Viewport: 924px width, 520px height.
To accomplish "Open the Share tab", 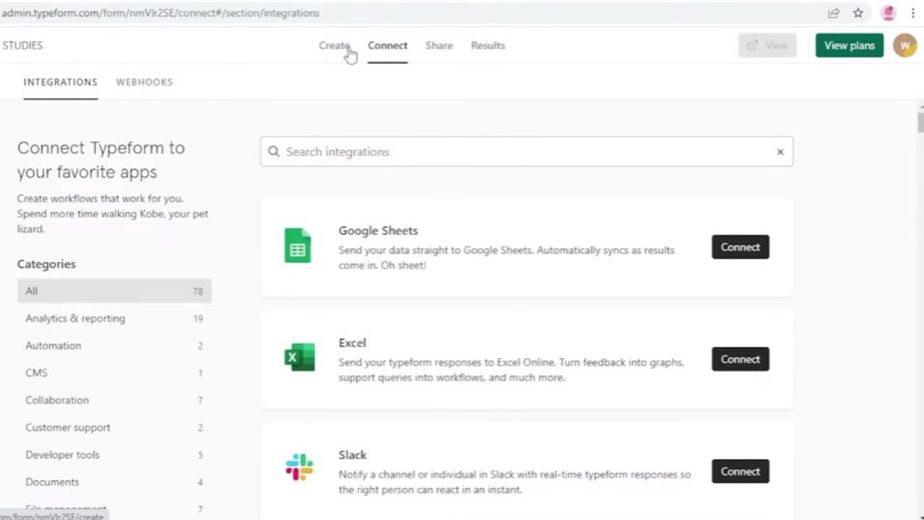I will click(439, 45).
